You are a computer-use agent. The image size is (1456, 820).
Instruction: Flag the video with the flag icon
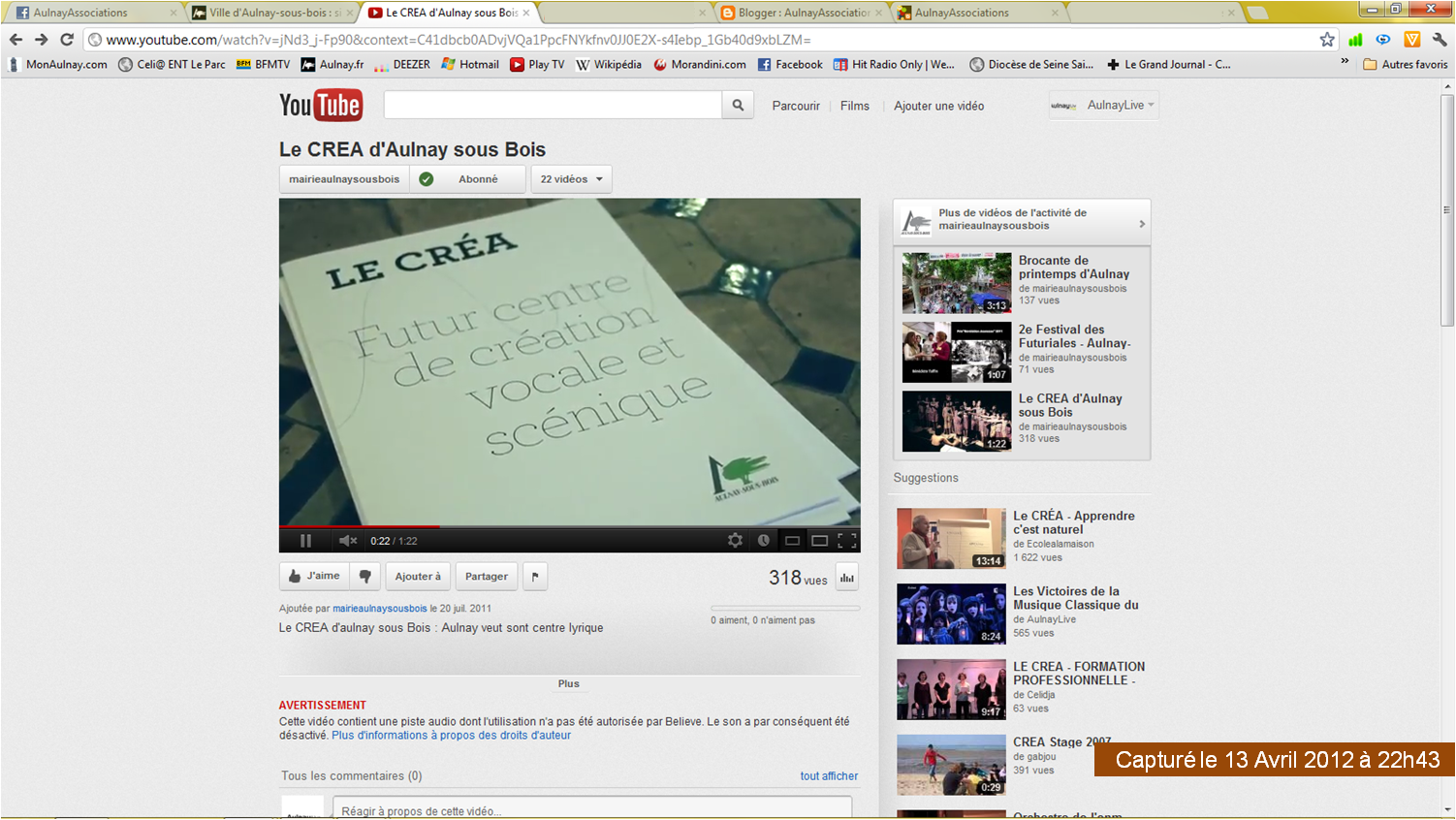click(535, 576)
